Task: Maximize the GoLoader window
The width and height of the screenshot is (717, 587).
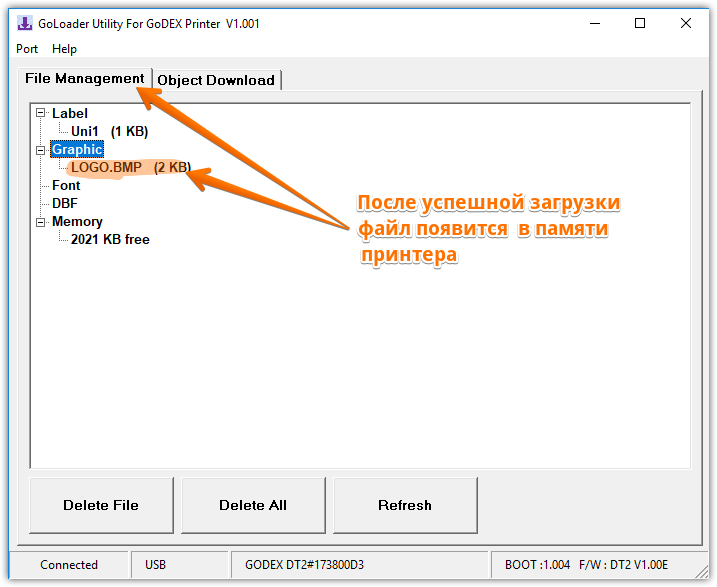Action: click(x=640, y=23)
